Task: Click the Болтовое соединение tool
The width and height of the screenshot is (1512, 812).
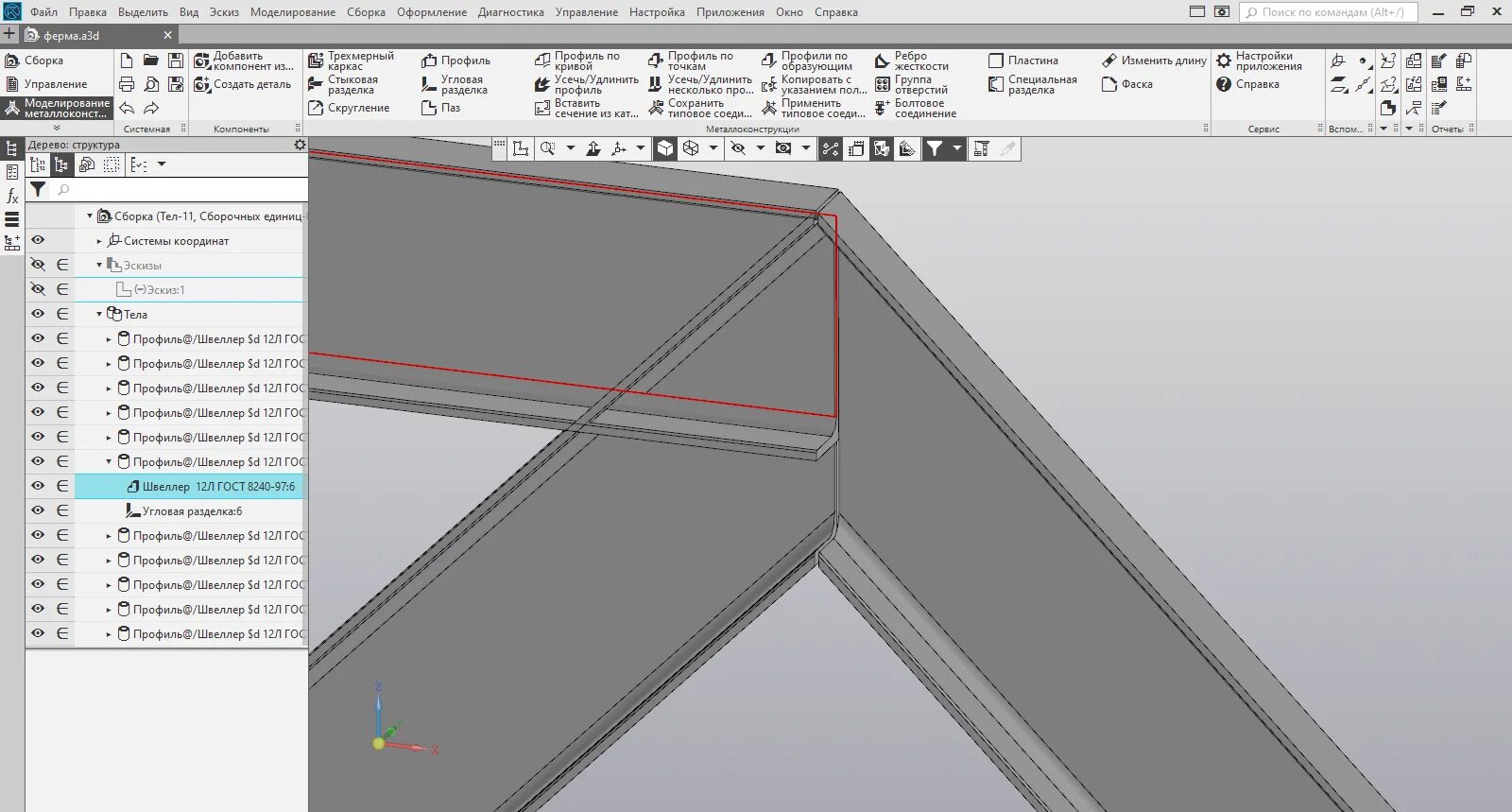Action: click(916, 108)
